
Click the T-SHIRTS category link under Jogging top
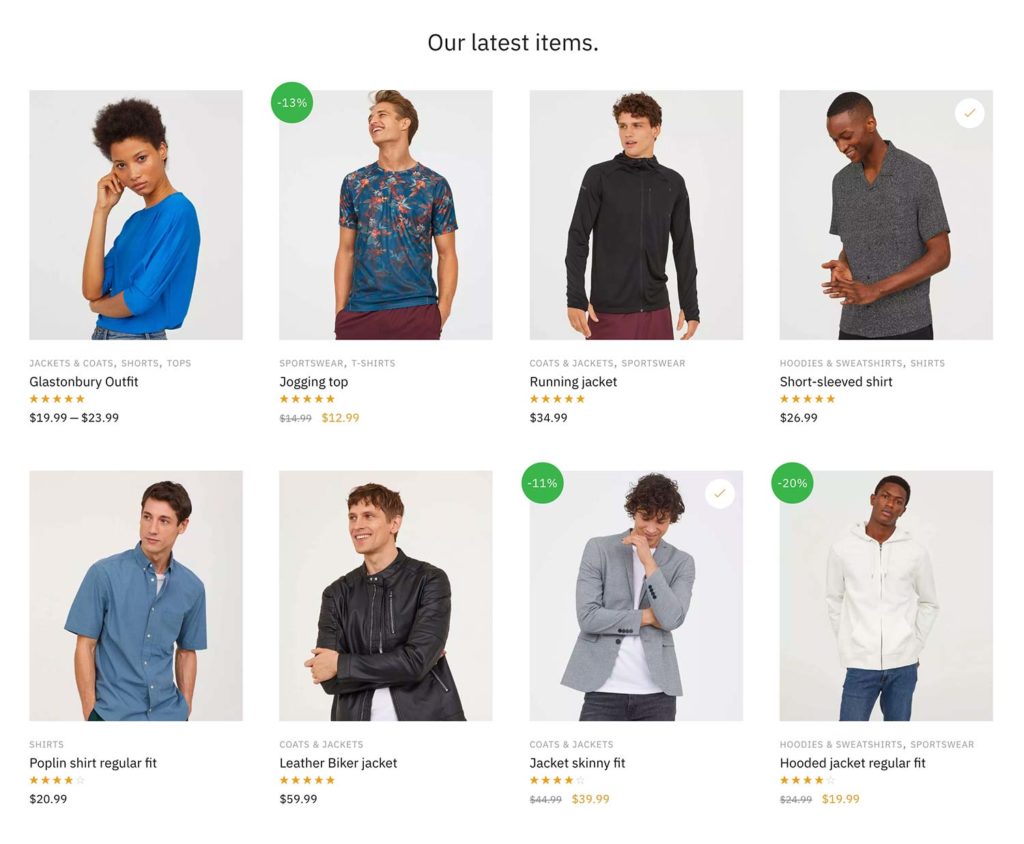tap(372, 363)
